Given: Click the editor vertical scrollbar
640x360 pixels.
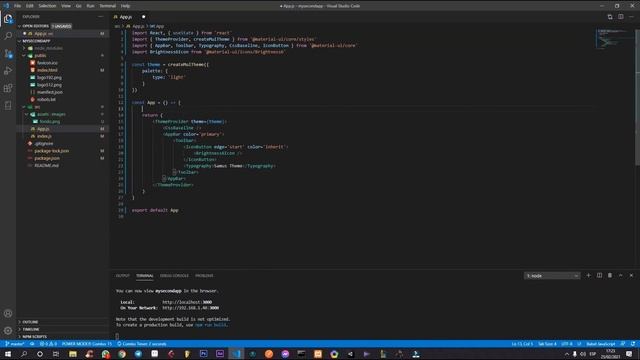Looking at the screenshot, I should (x=637, y=98).
